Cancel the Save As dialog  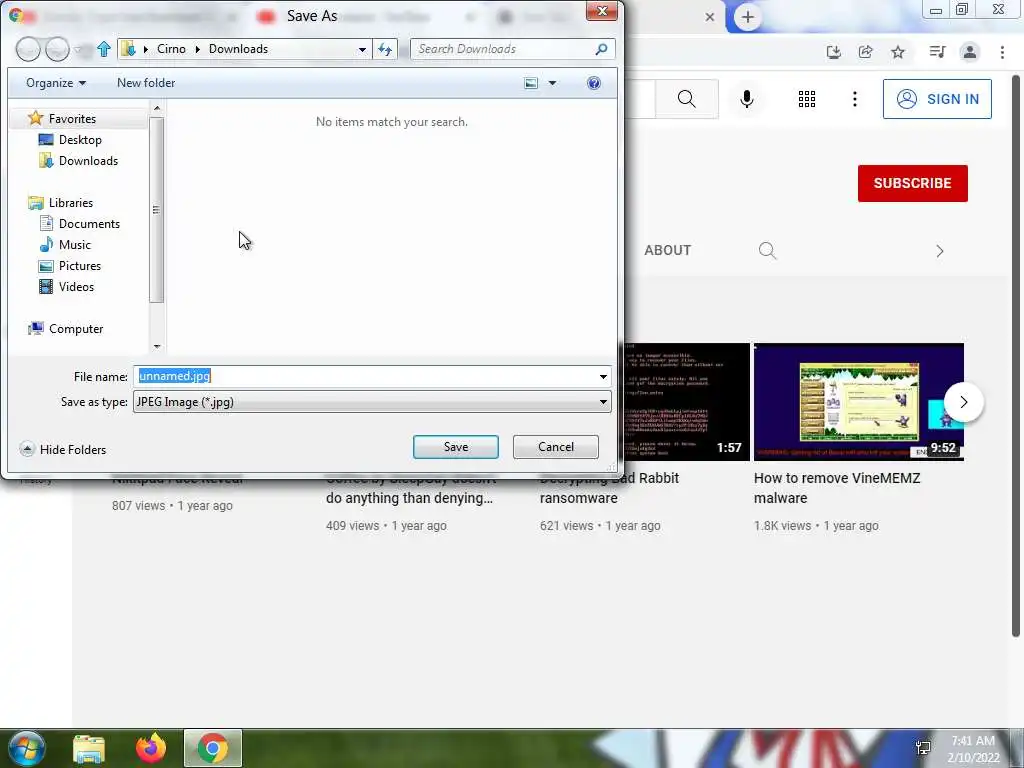[x=556, y=447]
